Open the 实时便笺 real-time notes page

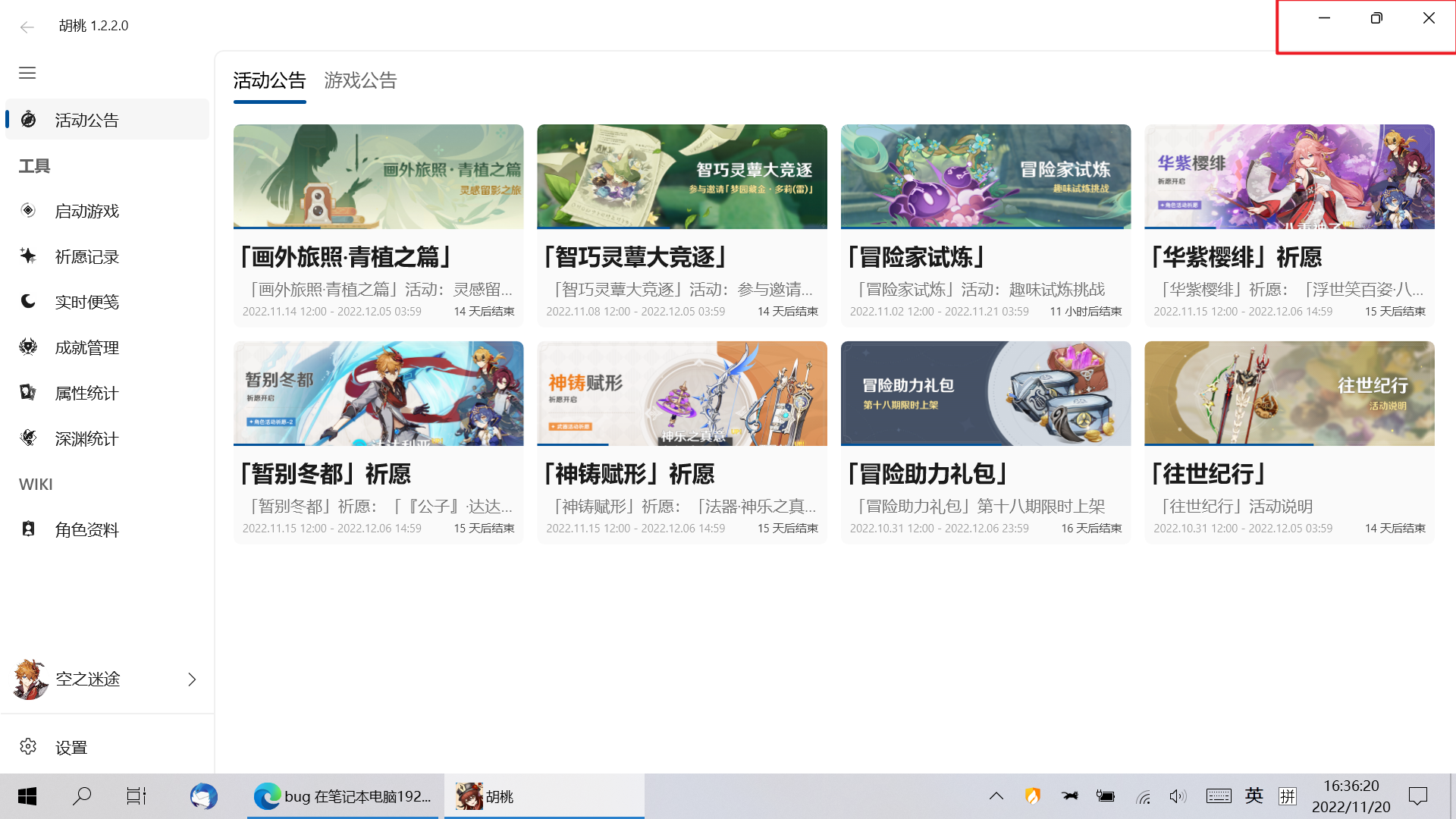pyautogui.click(x=86, y=302)
